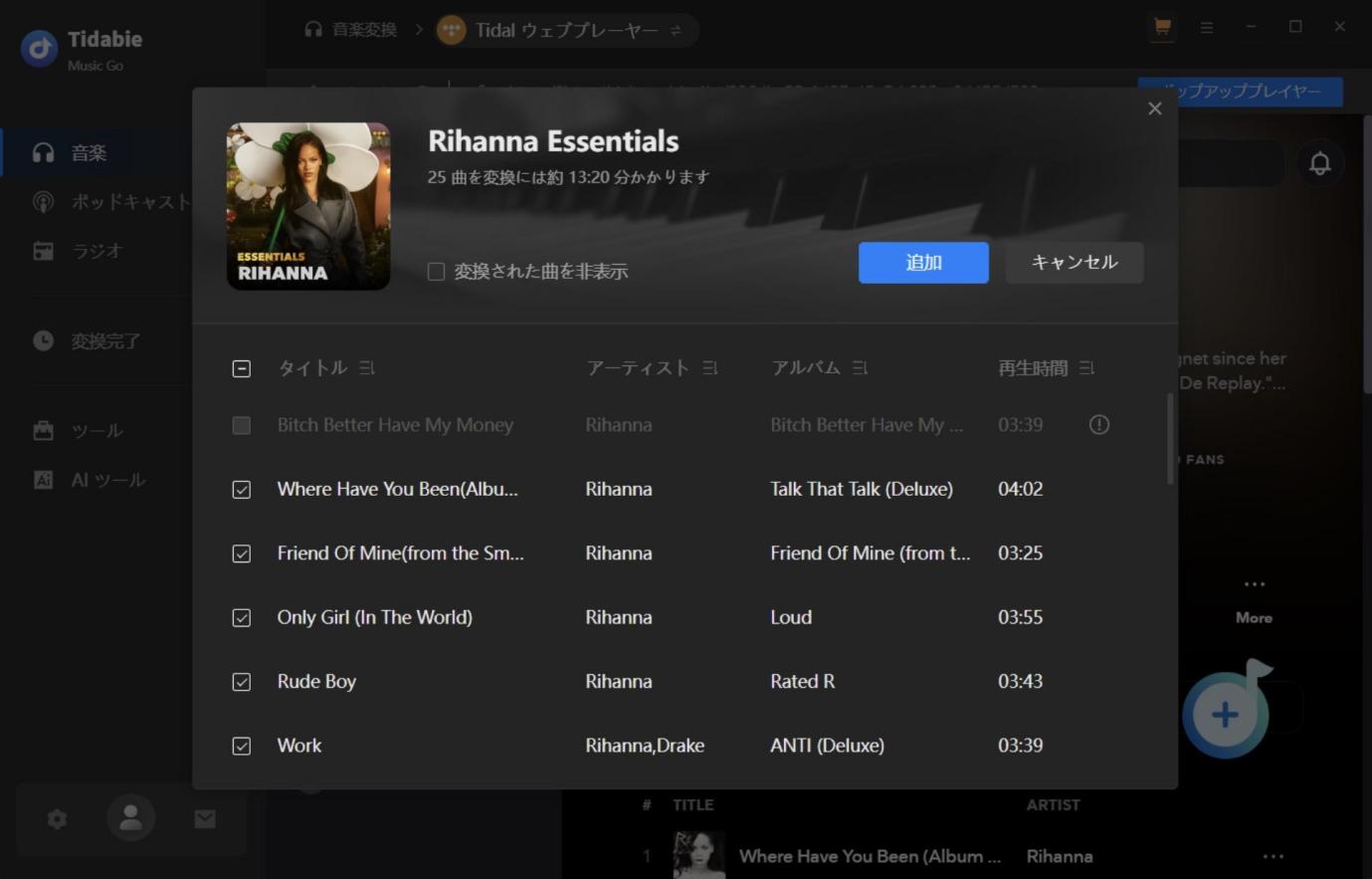Click the キャンセル button
This screenshot has width=1372, height=879.
pyautogui.click(x=1074, y=263)
